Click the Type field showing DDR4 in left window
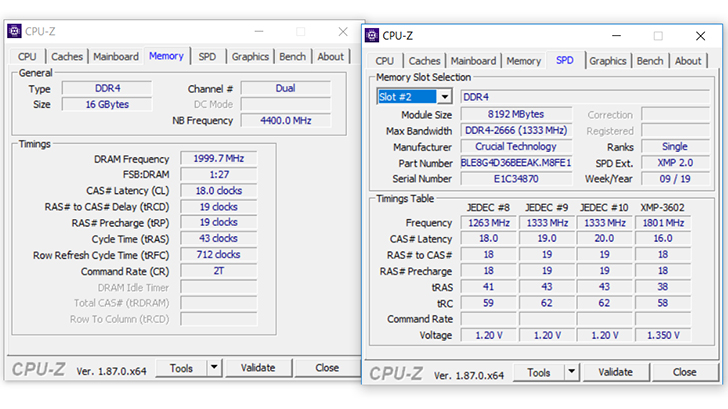The height and width of the screenshot is (409, 728). point(107,88)
